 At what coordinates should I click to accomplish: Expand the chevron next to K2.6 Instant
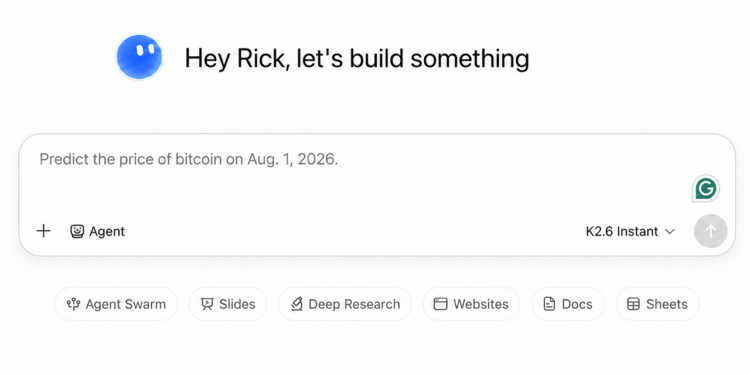pos(670,232)
